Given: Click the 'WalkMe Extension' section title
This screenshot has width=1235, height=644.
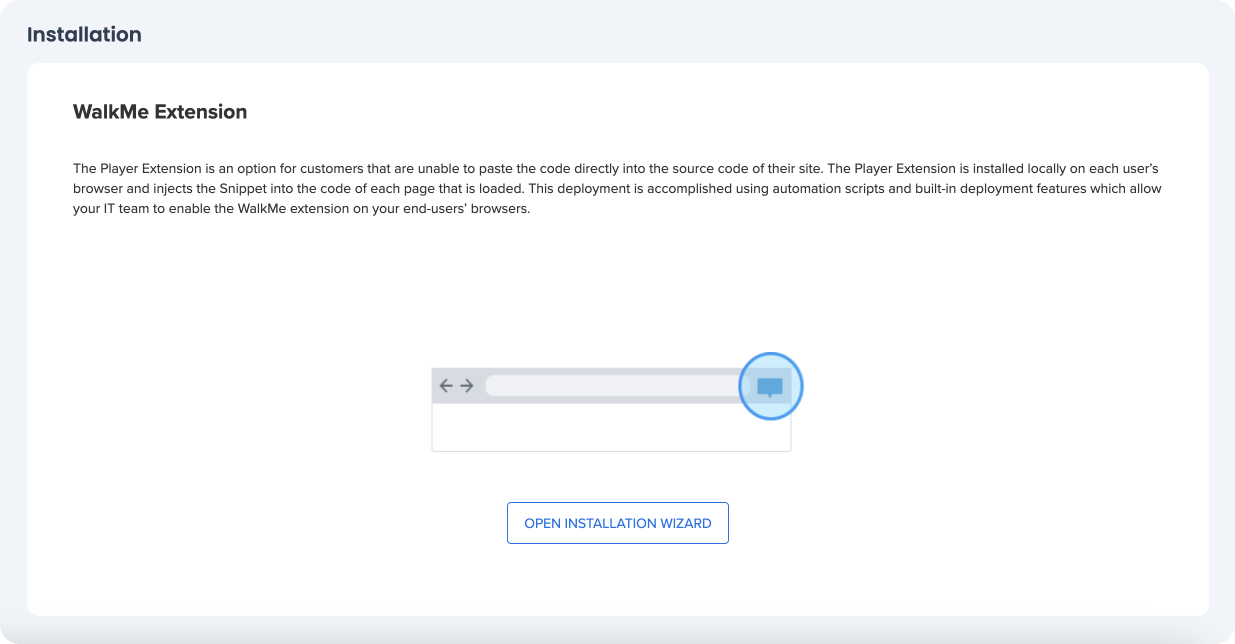Looking at the screenshot, I should click(x=160, y=112).
